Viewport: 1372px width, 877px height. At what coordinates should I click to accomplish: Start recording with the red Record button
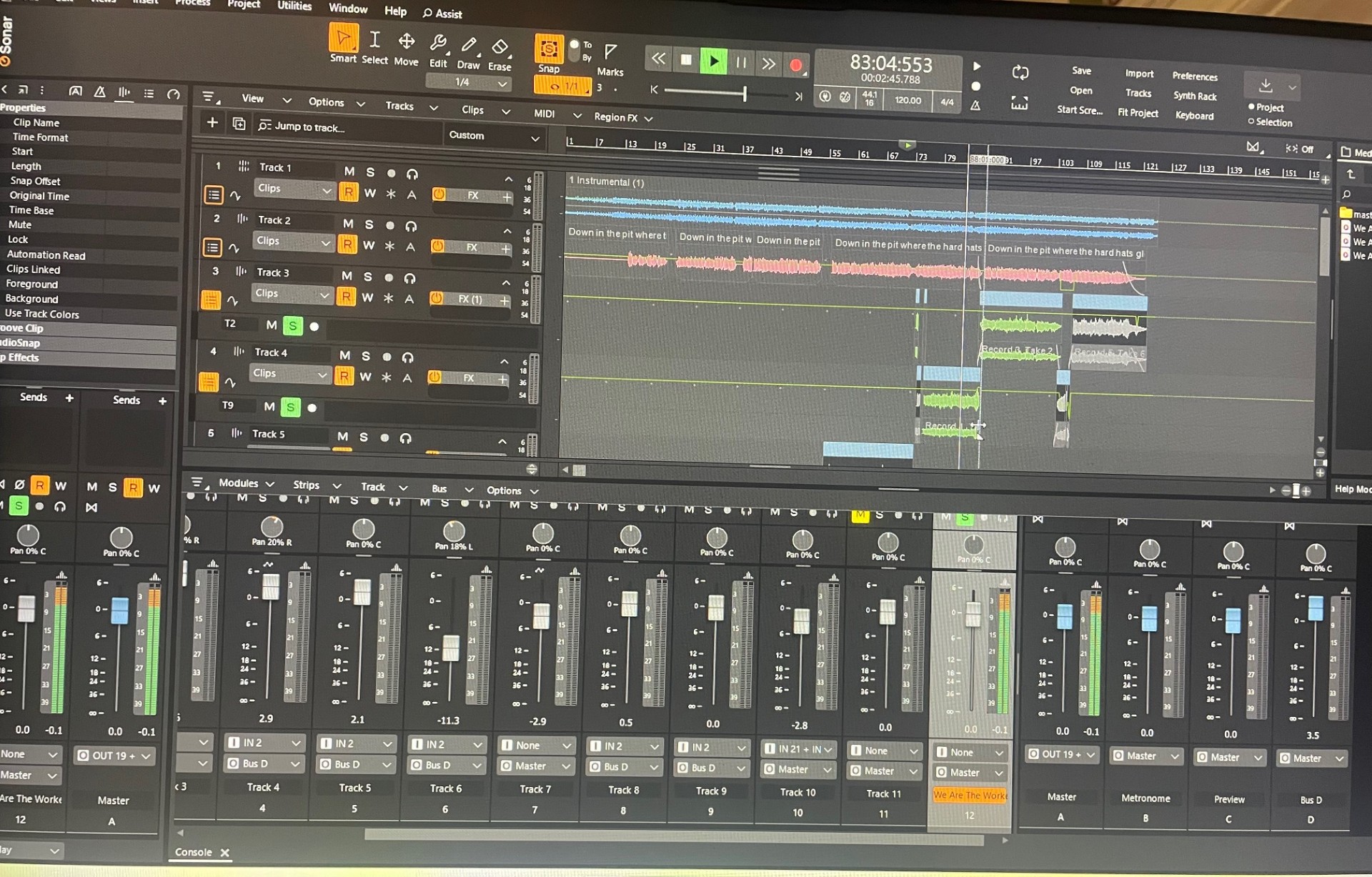[796, 66]
